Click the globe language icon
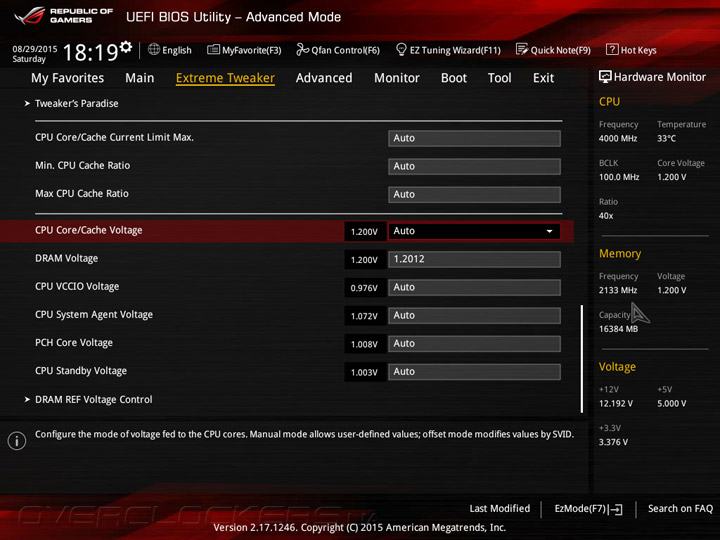The image size is (720, 540). (x=154, y=50)
